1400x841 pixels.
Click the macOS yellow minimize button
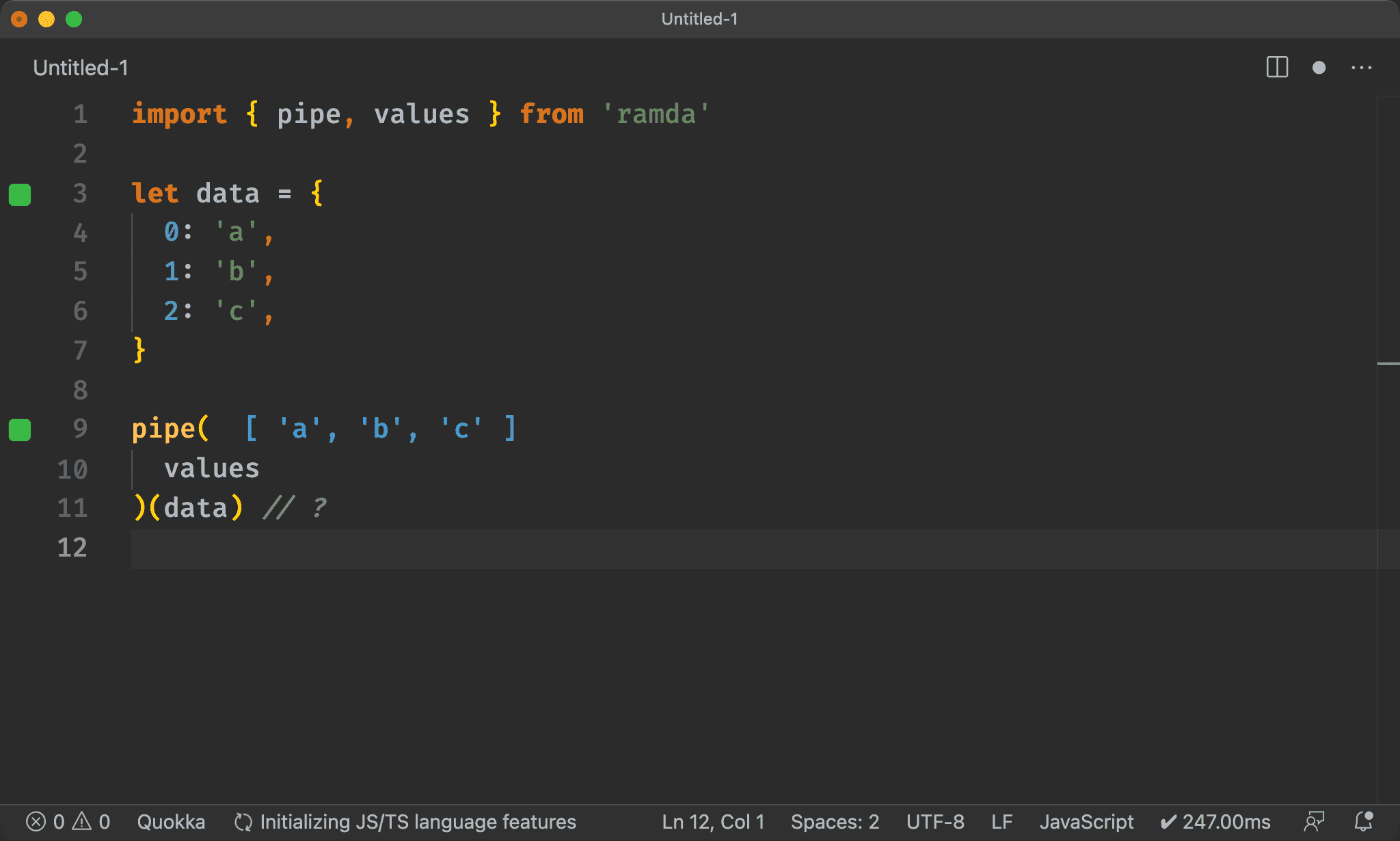[46, 19]
